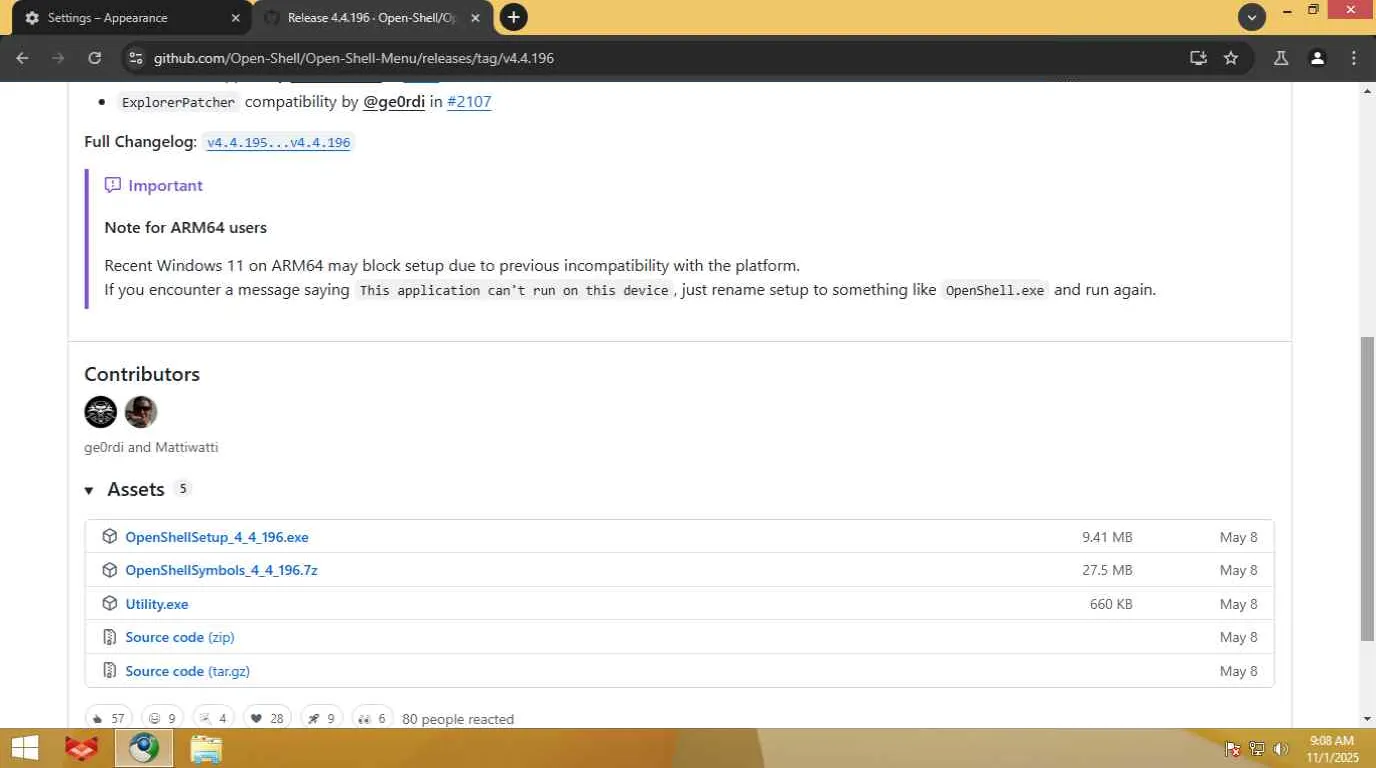The width and height of the screenshot is (1376, 768).
Task: Download Source code (tar.gz)
Action: tap(187, 671)
